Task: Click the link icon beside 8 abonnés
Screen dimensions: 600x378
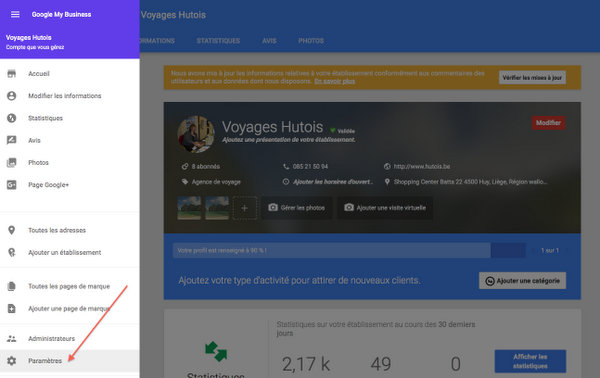Action: [185, 166]
